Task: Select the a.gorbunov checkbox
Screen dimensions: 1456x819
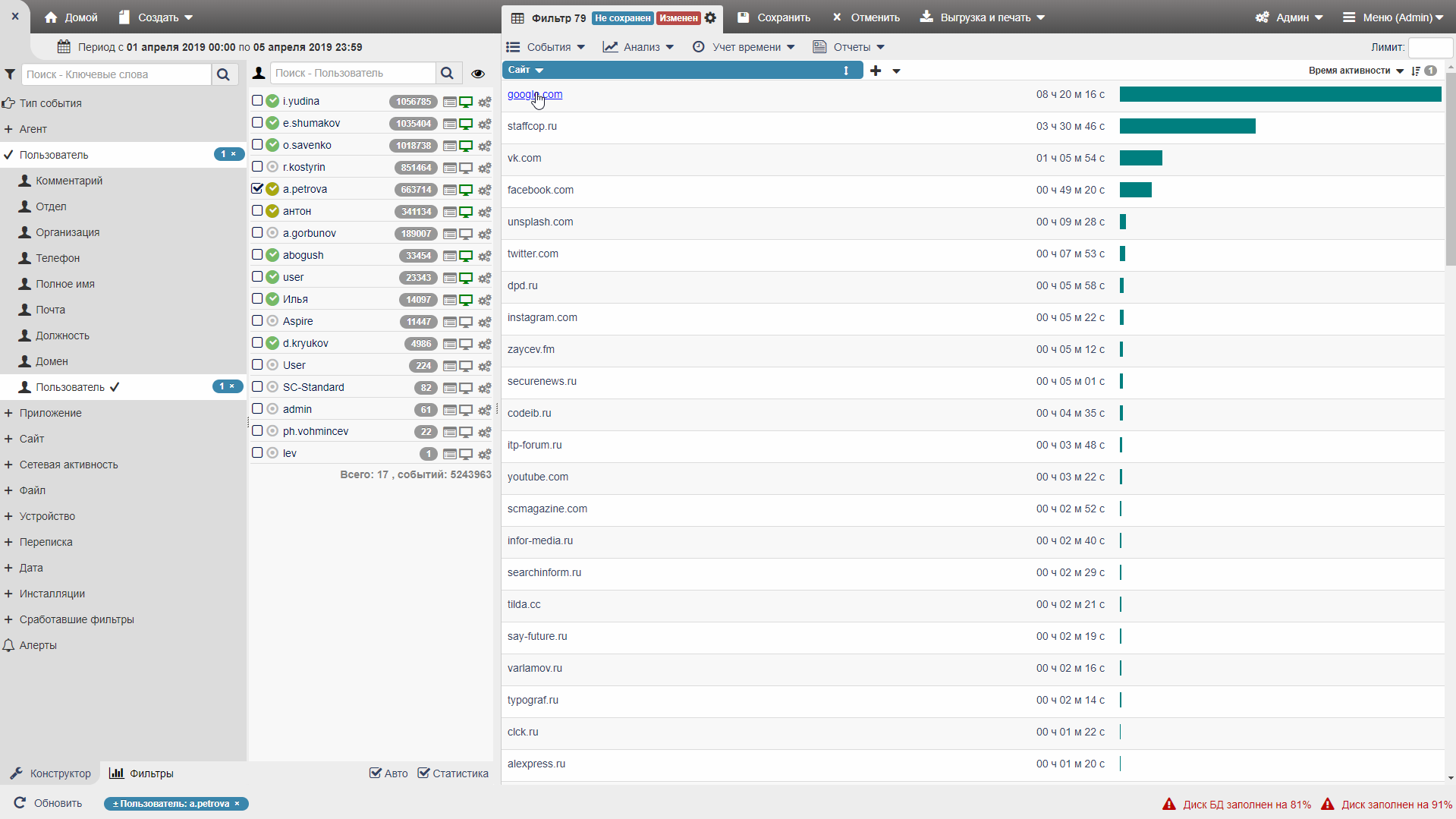Action: pos(257,232)
